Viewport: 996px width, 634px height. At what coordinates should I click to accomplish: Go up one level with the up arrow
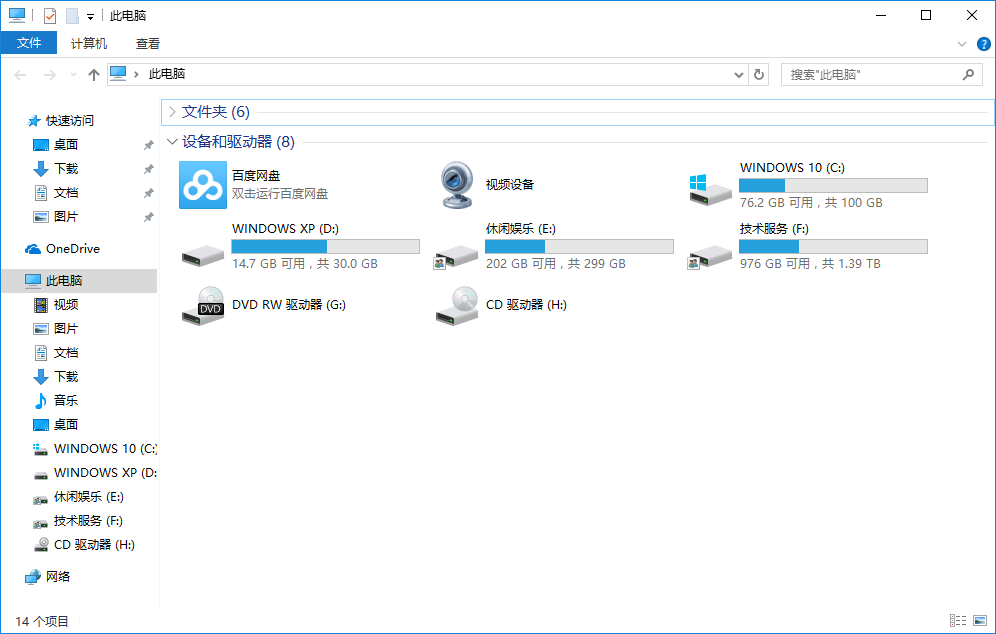point(94,75)
